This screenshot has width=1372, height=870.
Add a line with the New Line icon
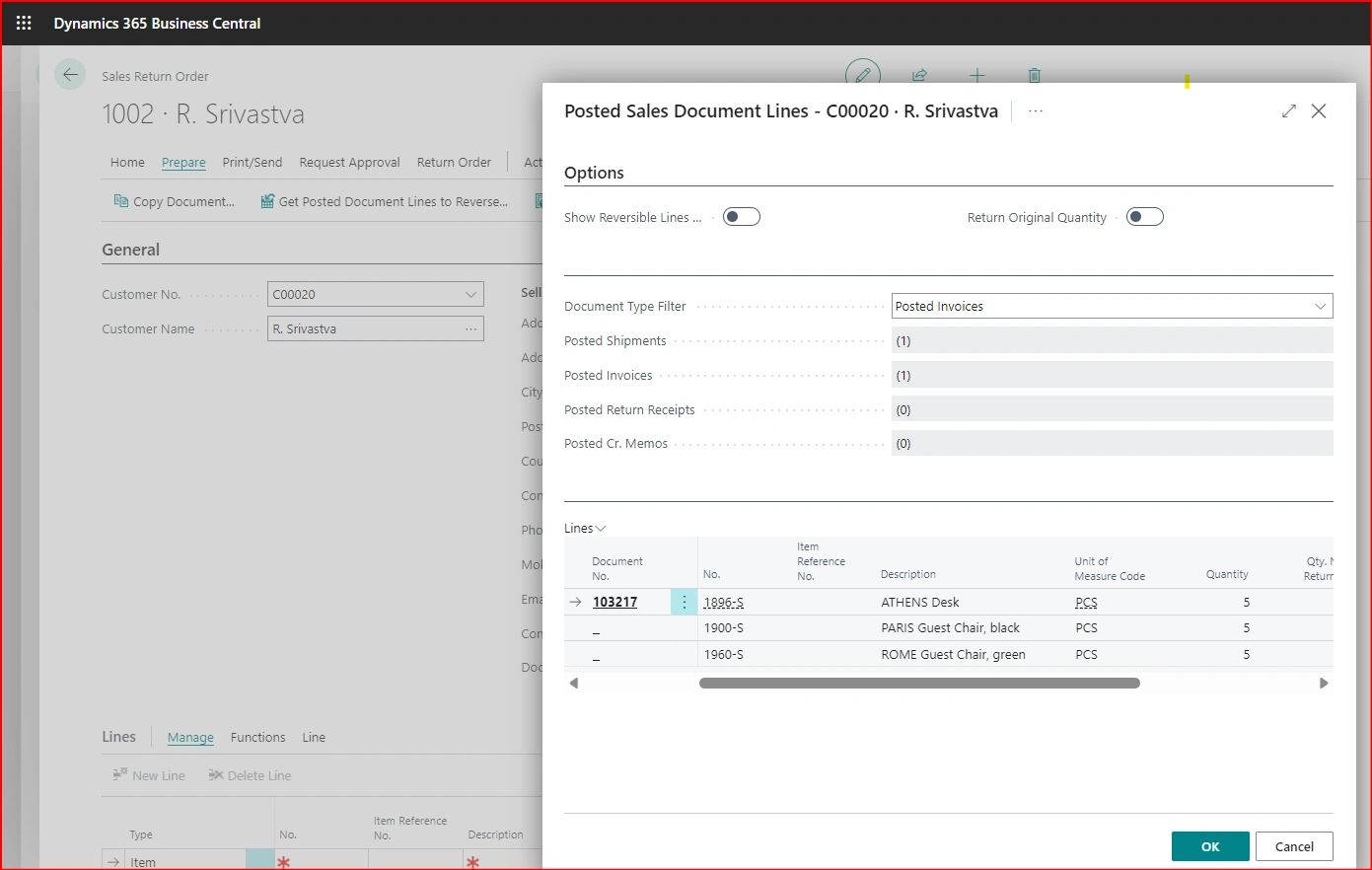click(148, 775)
